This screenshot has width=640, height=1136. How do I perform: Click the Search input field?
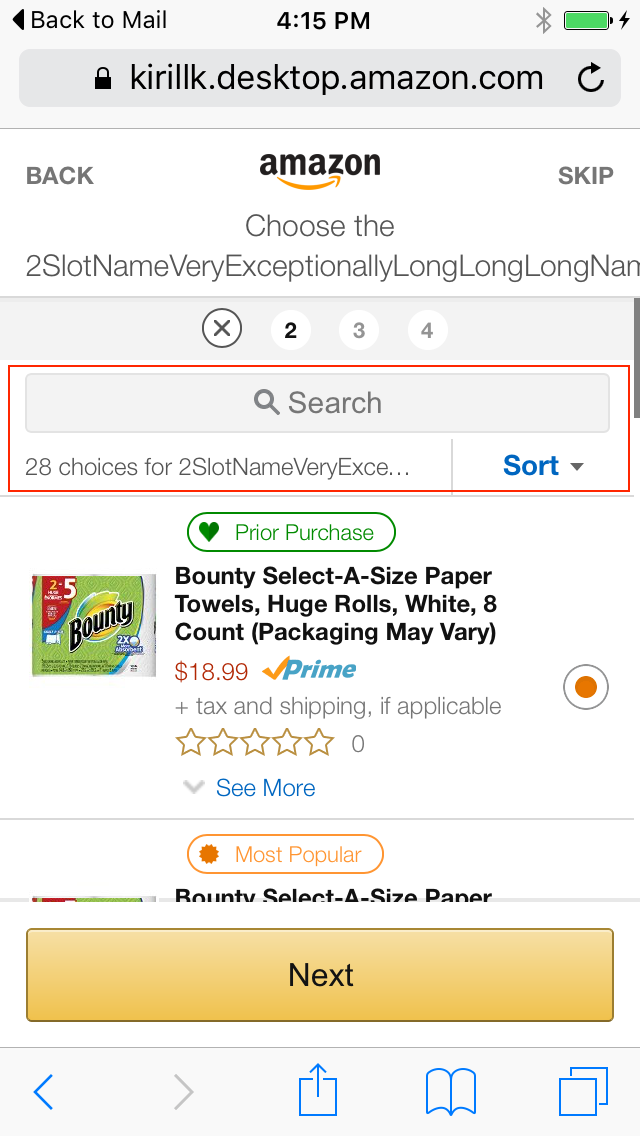tap(317, 403)
